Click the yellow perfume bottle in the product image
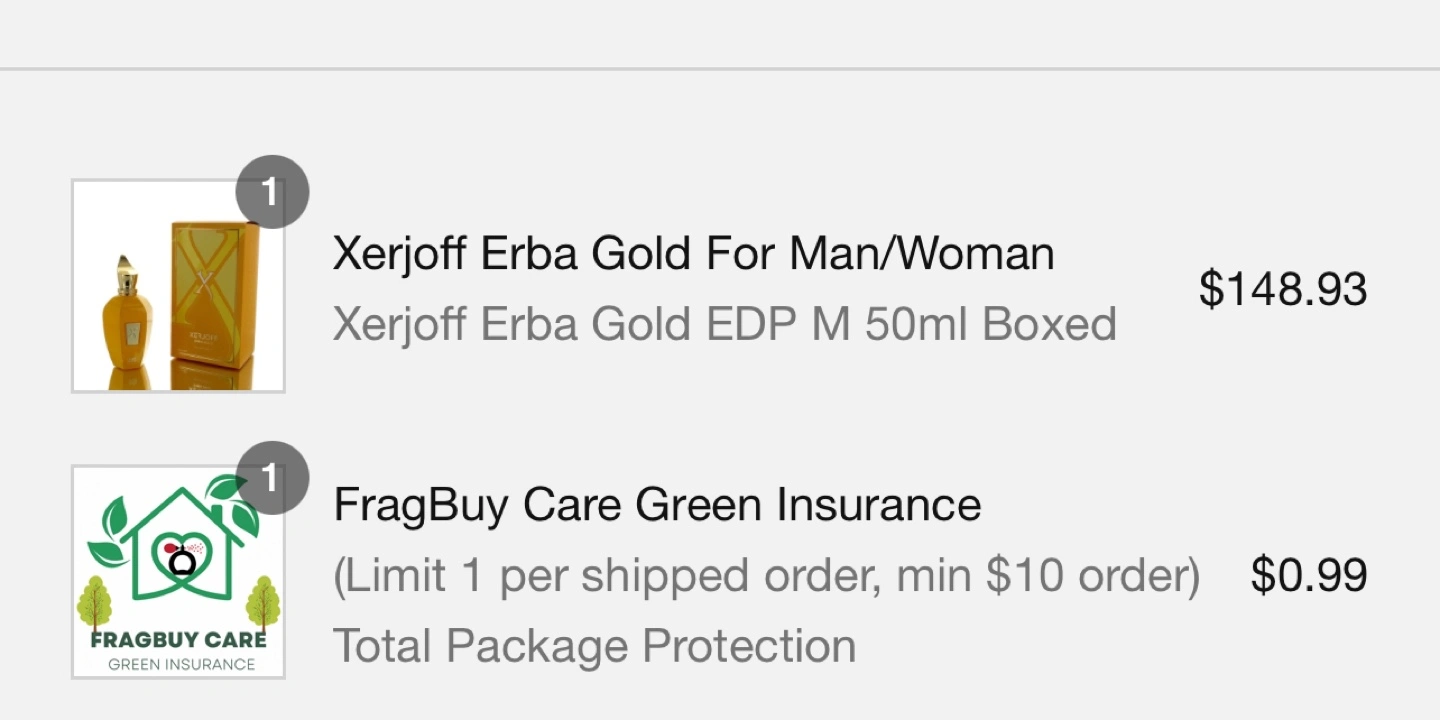The height and width of the screenshot is (720, 1440). tap(127, 322)
